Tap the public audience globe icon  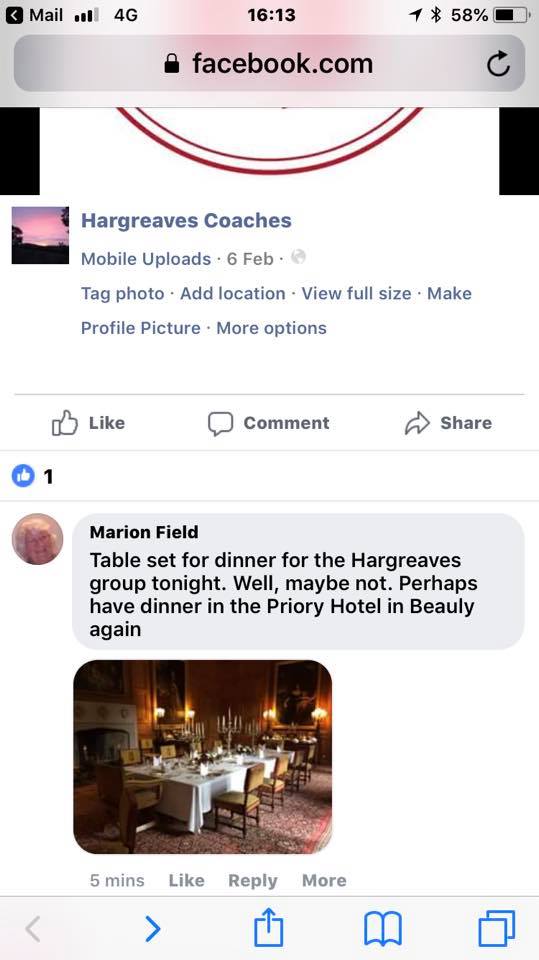298,257
